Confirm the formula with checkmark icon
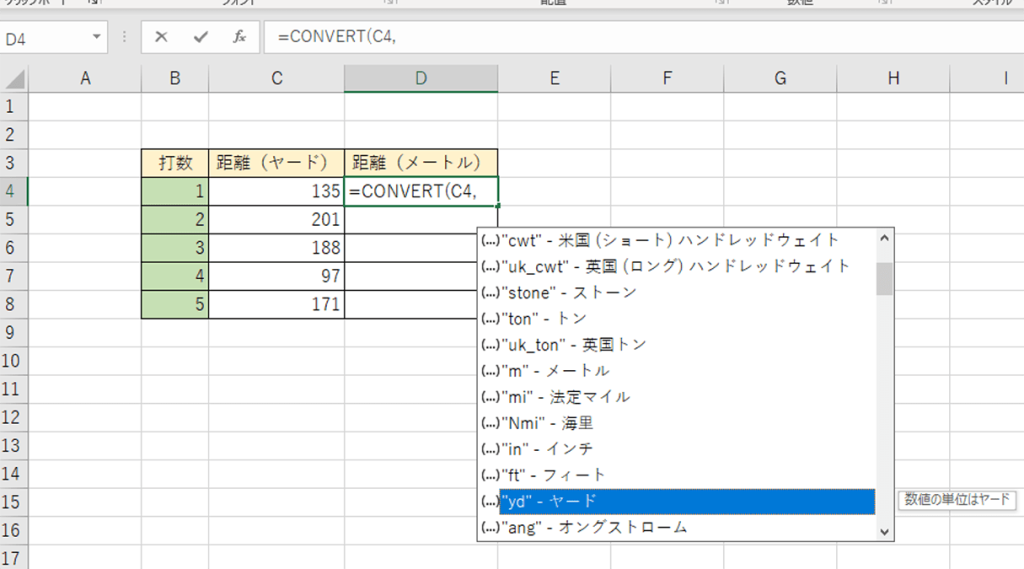 click(x=200, y=37)
